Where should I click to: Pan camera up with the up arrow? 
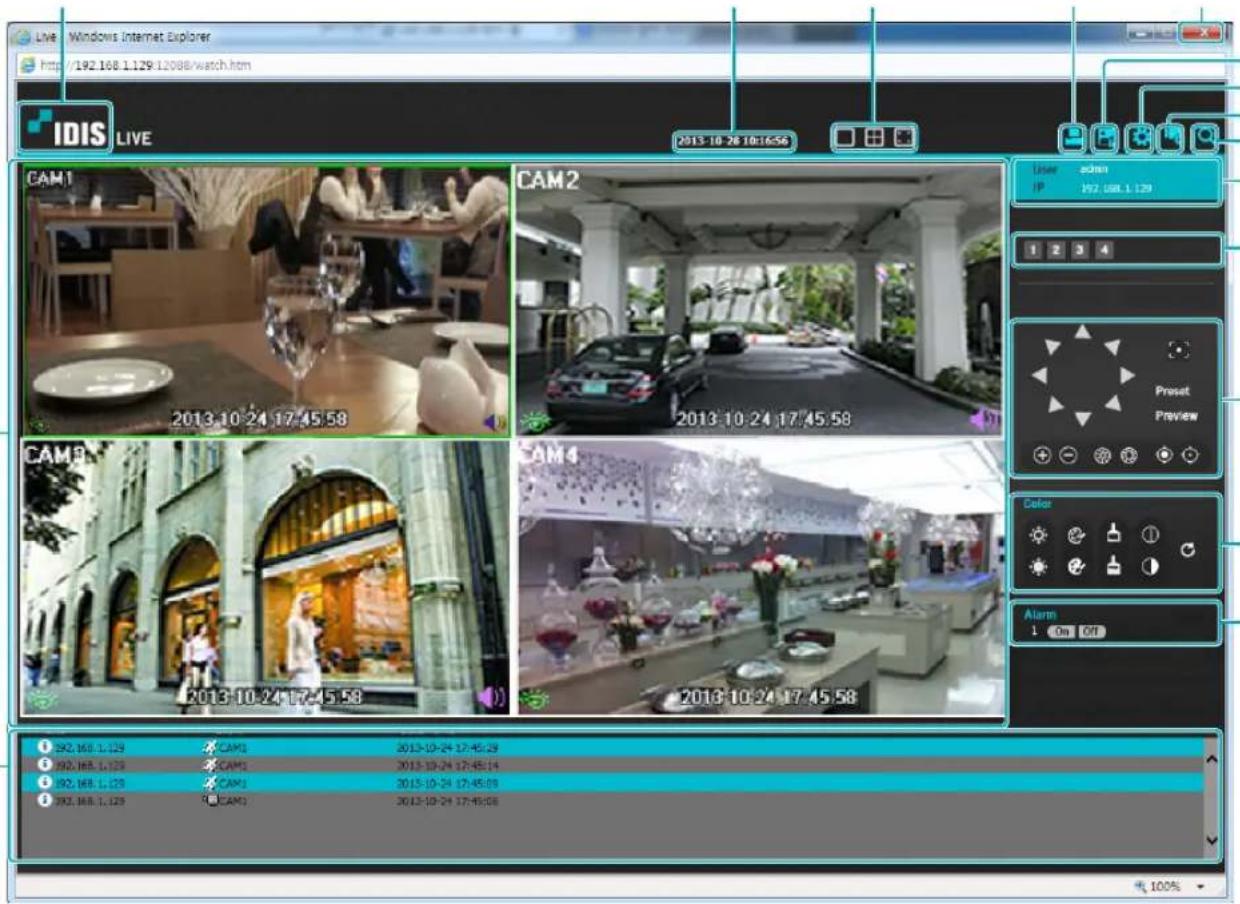pyautogui.click(x=1083, y=332)
